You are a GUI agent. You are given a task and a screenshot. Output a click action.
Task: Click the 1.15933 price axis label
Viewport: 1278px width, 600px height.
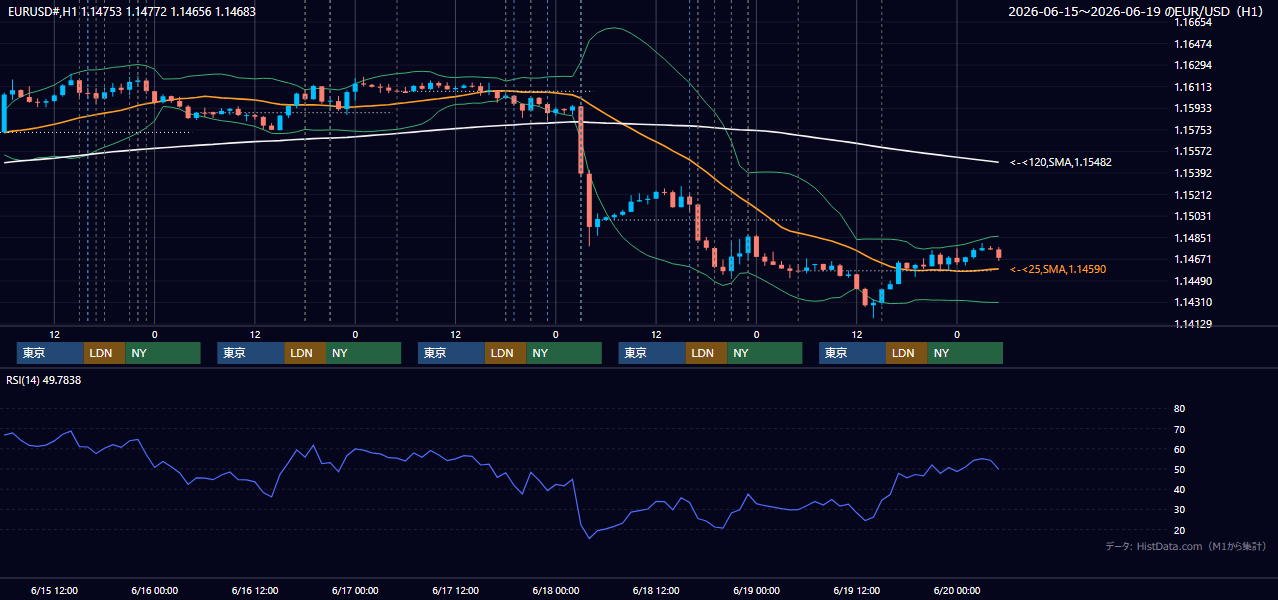[x=1193, y=108]
